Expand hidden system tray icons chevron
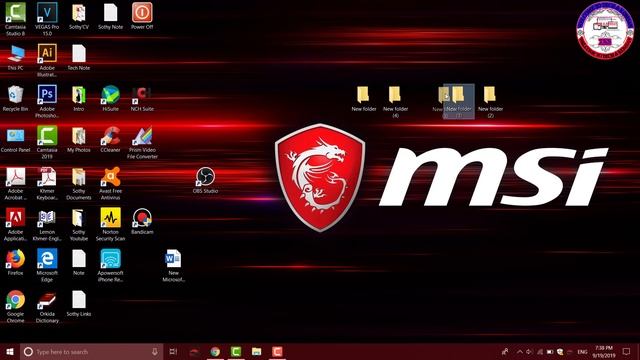The height and width of the screenshot is (360, 640). click(520, 351)
